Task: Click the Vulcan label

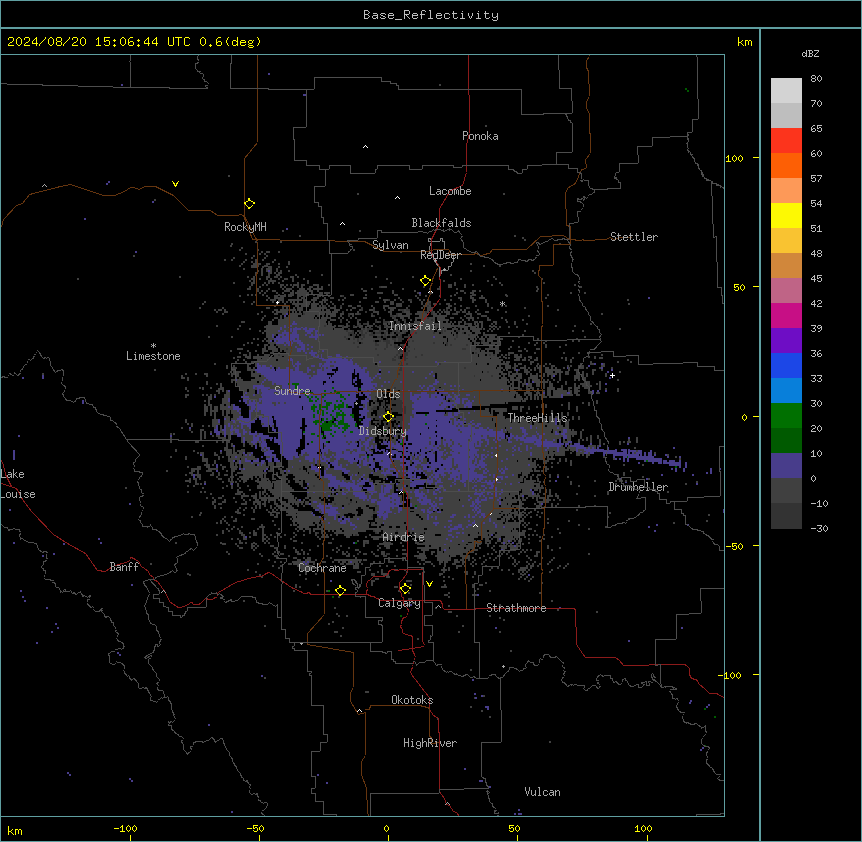Action: tap(542, 792)
